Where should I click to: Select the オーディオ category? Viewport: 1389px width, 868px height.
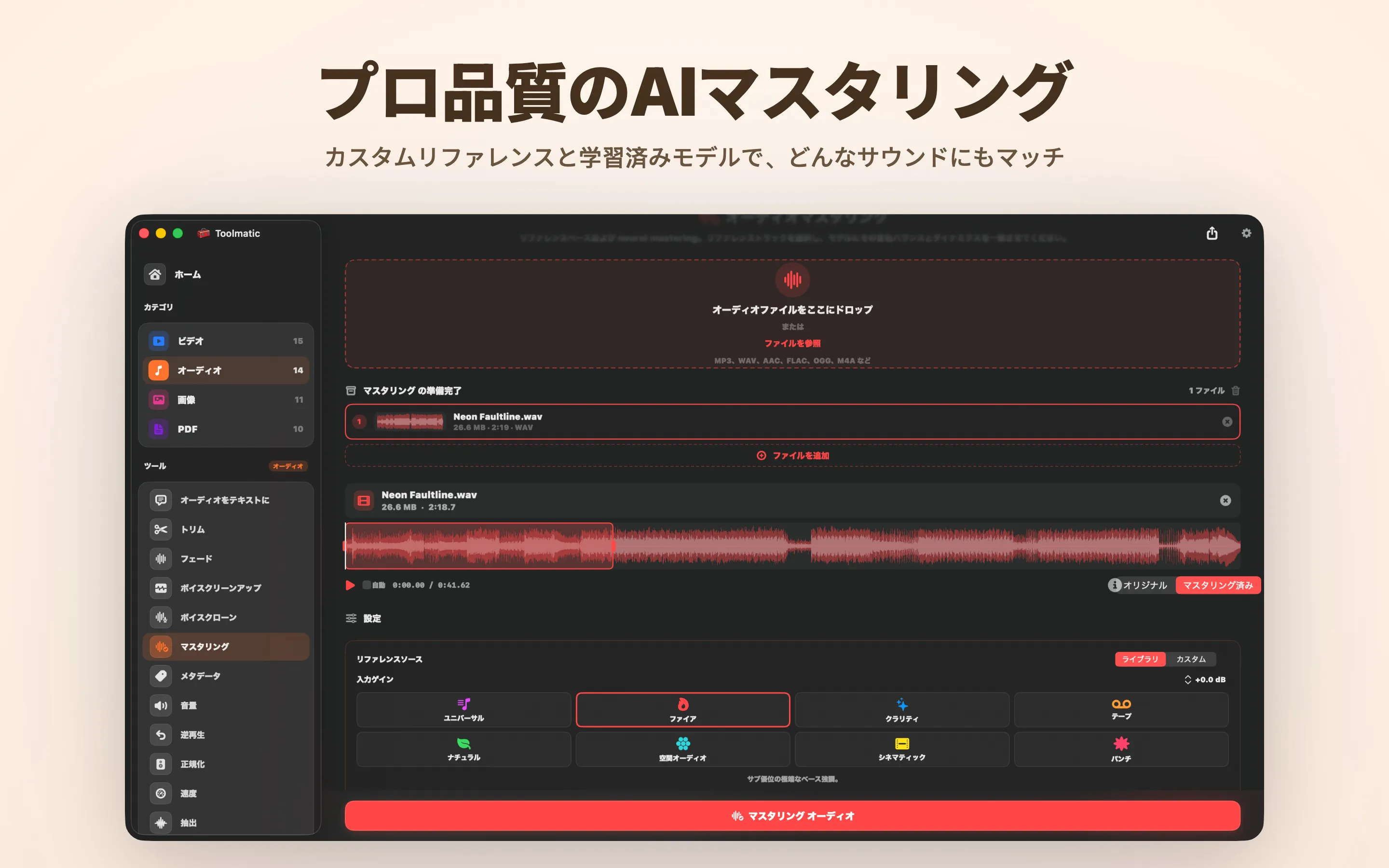point(225,370)
